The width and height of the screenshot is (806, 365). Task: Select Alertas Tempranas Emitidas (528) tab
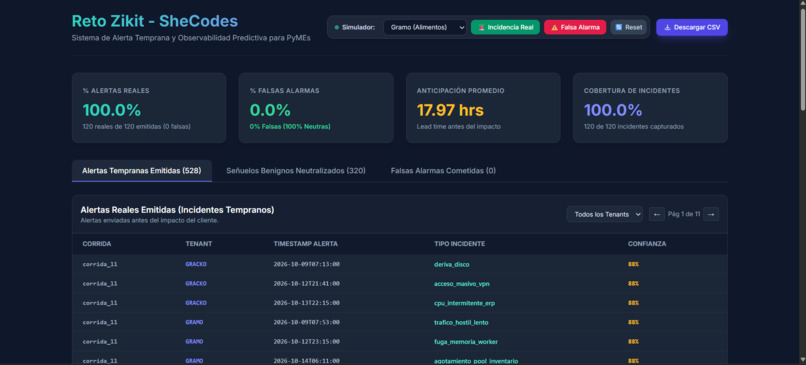(141, 171)
